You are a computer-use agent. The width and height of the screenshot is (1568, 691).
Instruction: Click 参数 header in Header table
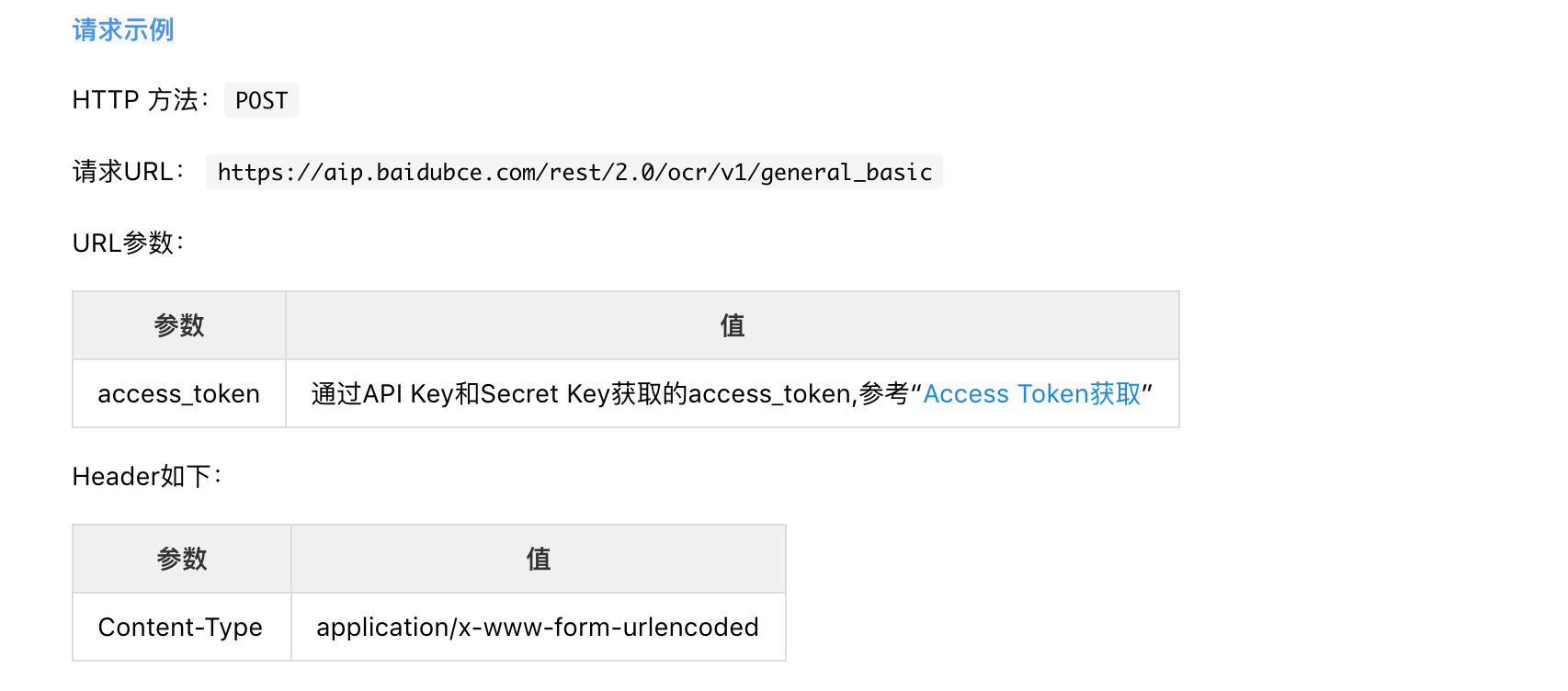pyautogui.click(x=182, y=559)
